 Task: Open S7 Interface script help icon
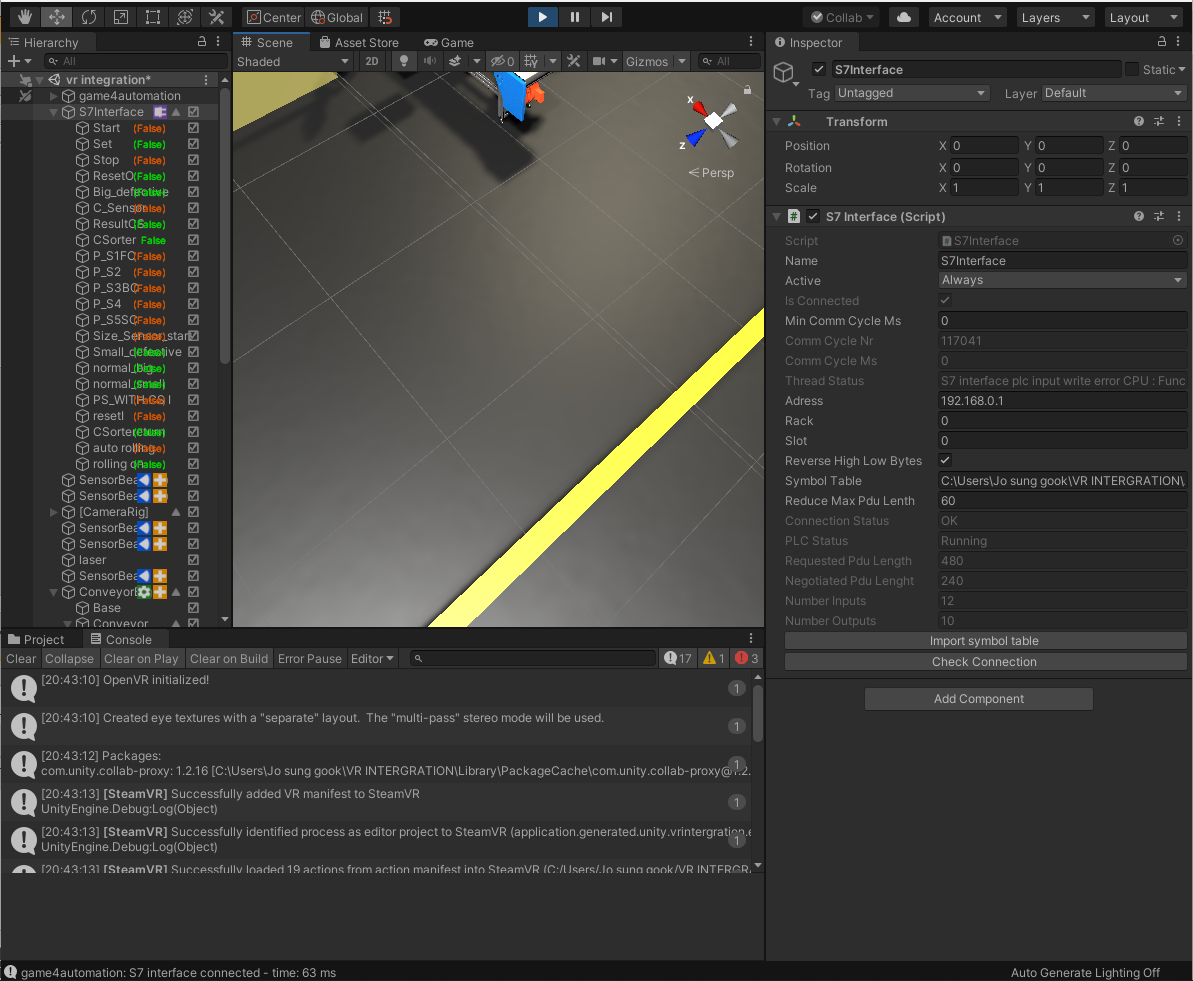click(x=1139, y=216)
